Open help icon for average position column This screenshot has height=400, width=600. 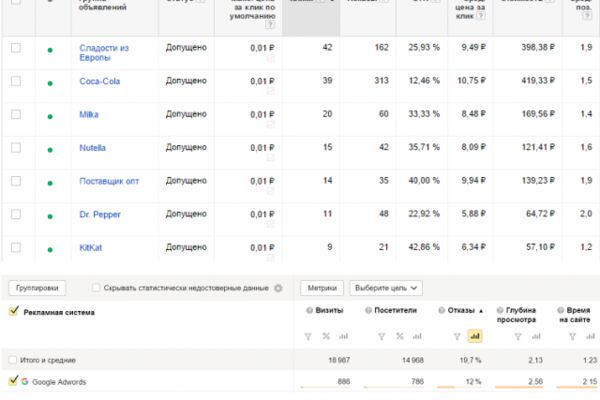click(587, 16)
